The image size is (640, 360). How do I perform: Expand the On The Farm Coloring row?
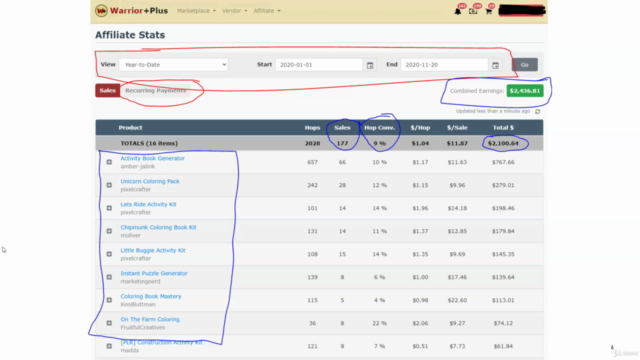pos(109,323)
